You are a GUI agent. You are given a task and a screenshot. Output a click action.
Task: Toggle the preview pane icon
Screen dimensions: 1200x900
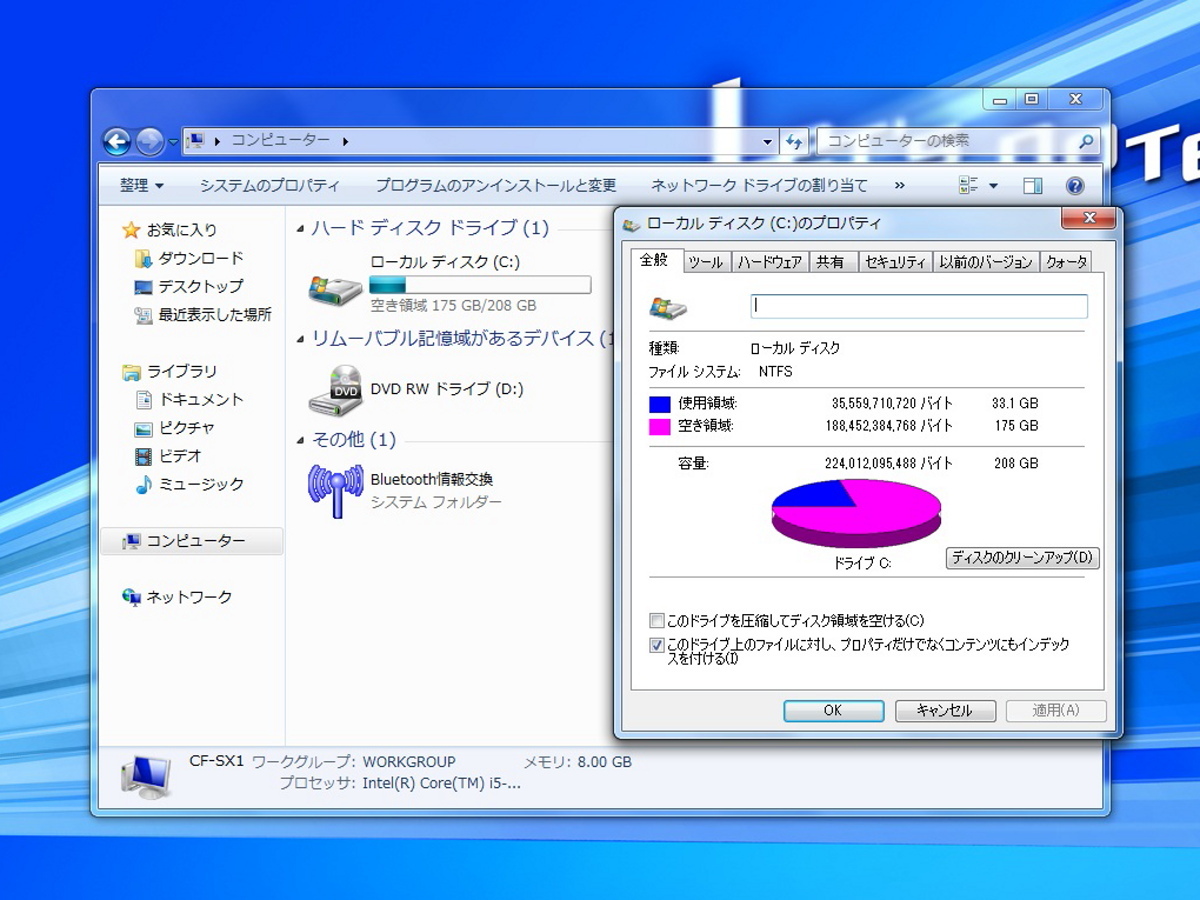tap(1033, 185)
